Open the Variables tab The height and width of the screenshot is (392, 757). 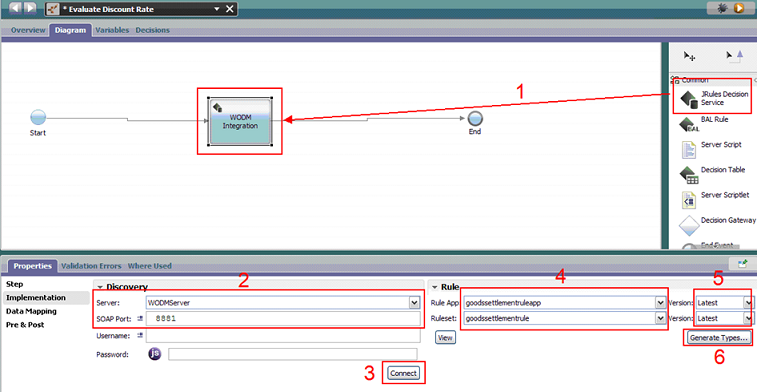tap(112, 30)
